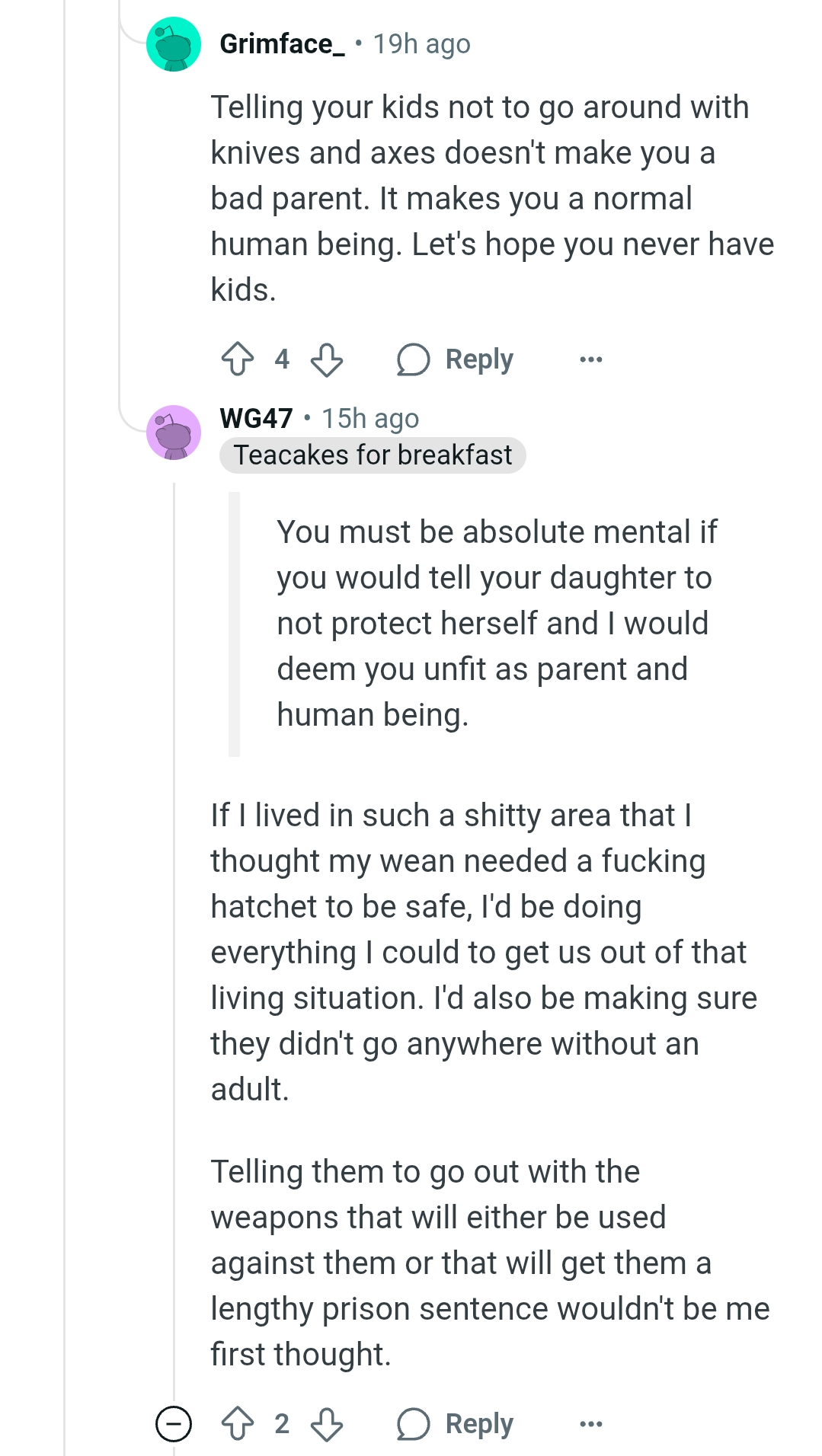Open three-dot menu on WG47's comment
822x1456 pixels.
point(590,1424)
